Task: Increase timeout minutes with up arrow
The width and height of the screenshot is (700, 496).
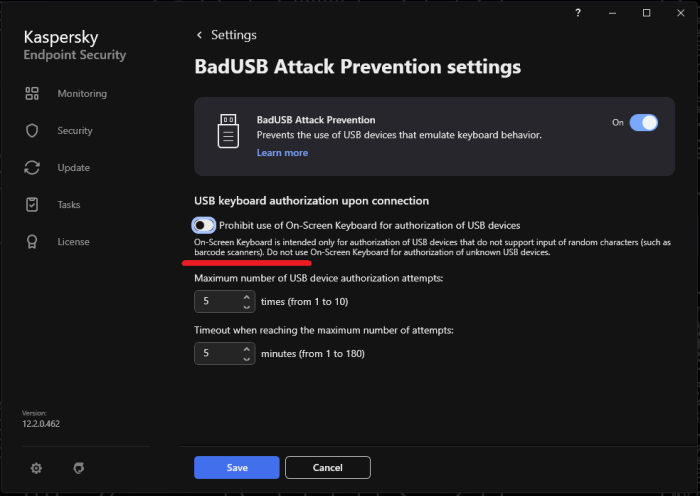Action: coord(246,349)
